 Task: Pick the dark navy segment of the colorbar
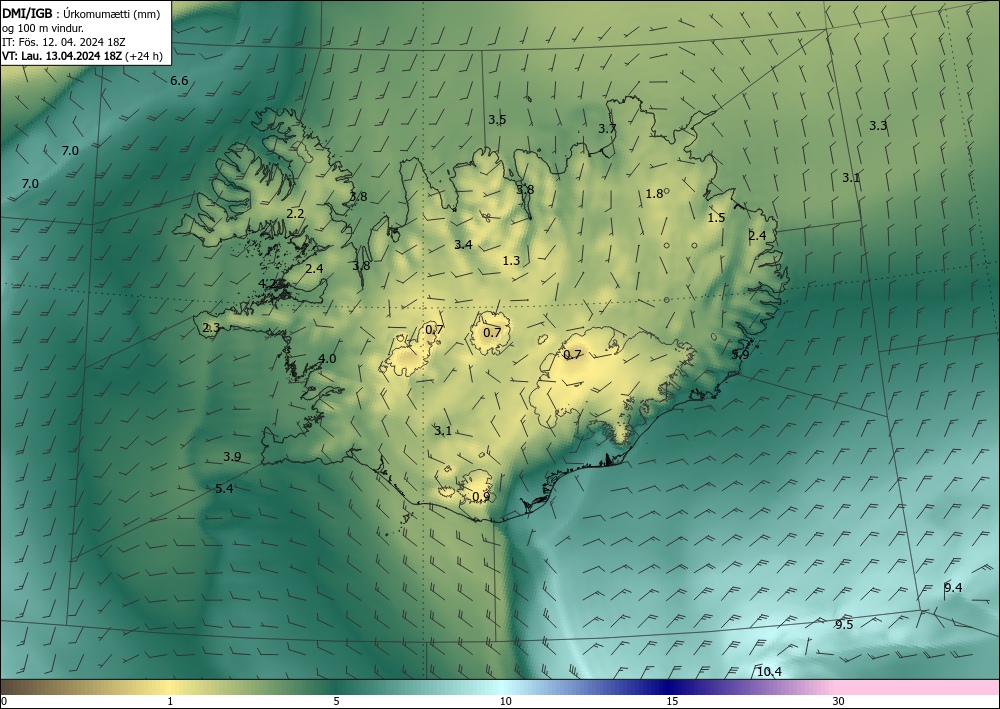tap(670, 687)
